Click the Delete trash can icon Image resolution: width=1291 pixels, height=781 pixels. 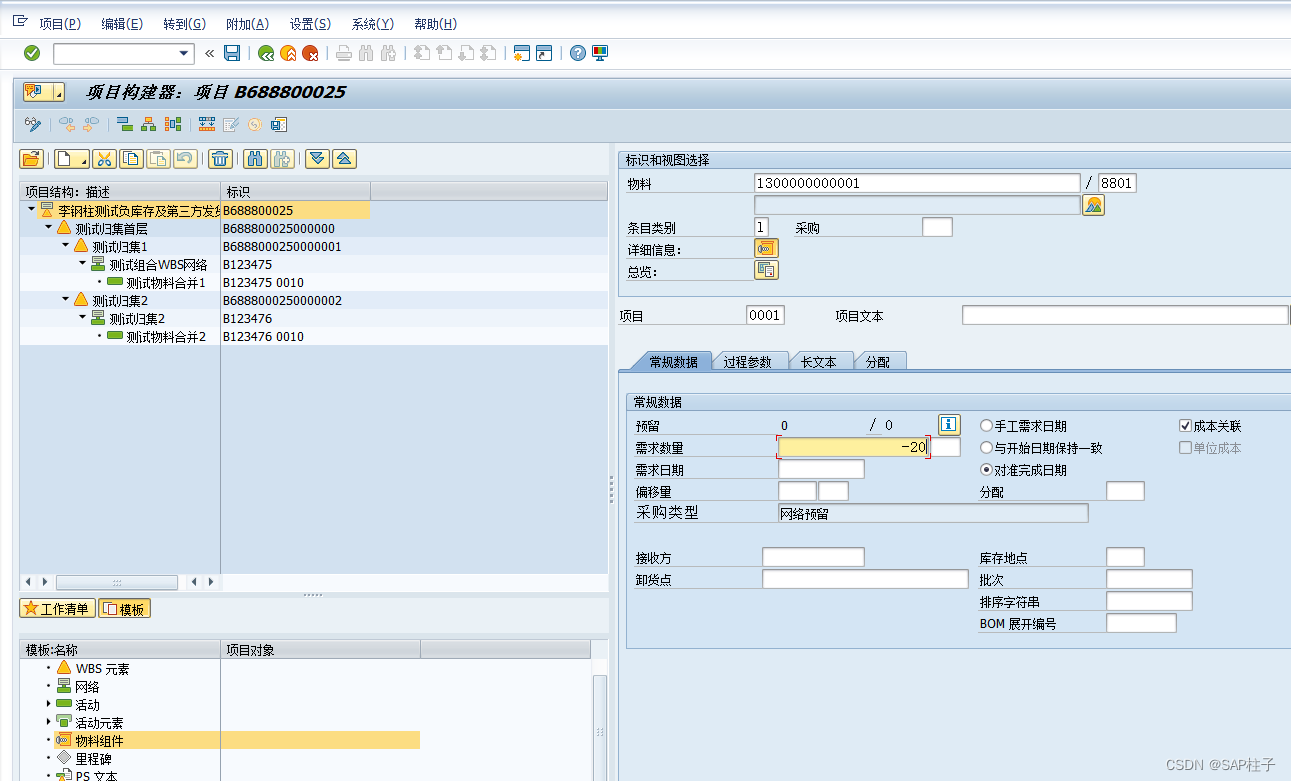coord(221,158)
